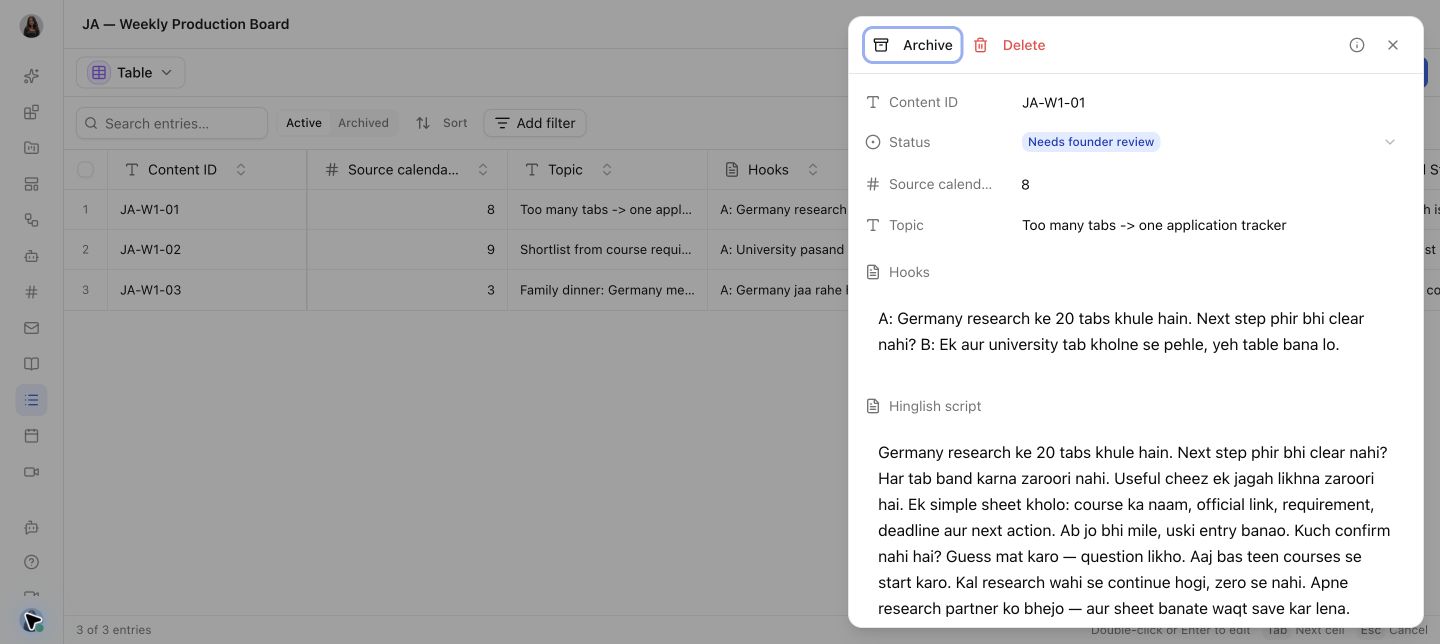The width and height of the screenshot is (1440, 644).
Task: Click the 3 of 3 entries status text
Action: [114, 630]
